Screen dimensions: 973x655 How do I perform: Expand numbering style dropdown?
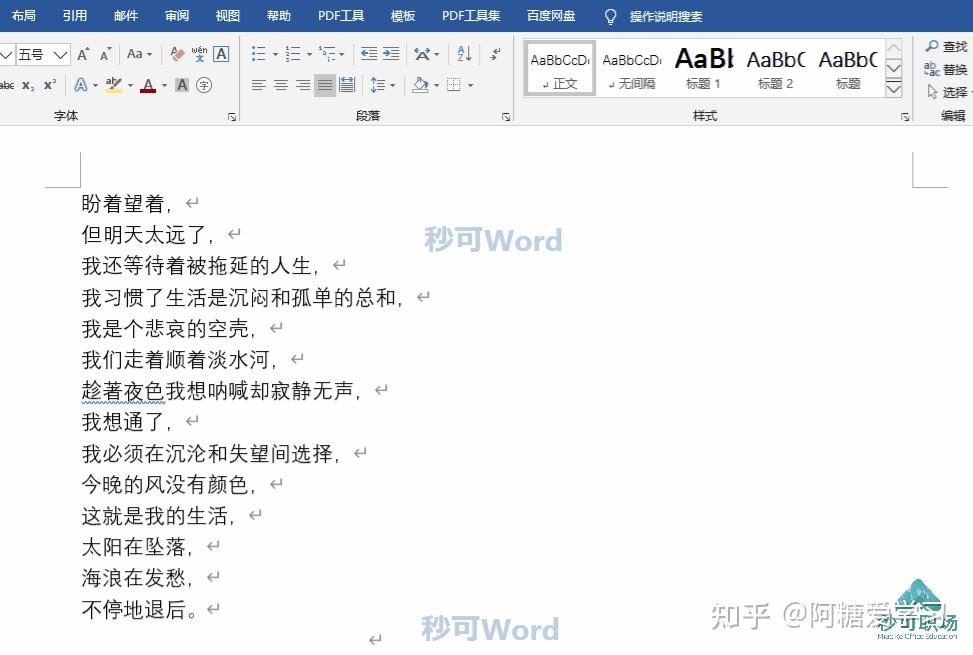(x=309, y=55)
